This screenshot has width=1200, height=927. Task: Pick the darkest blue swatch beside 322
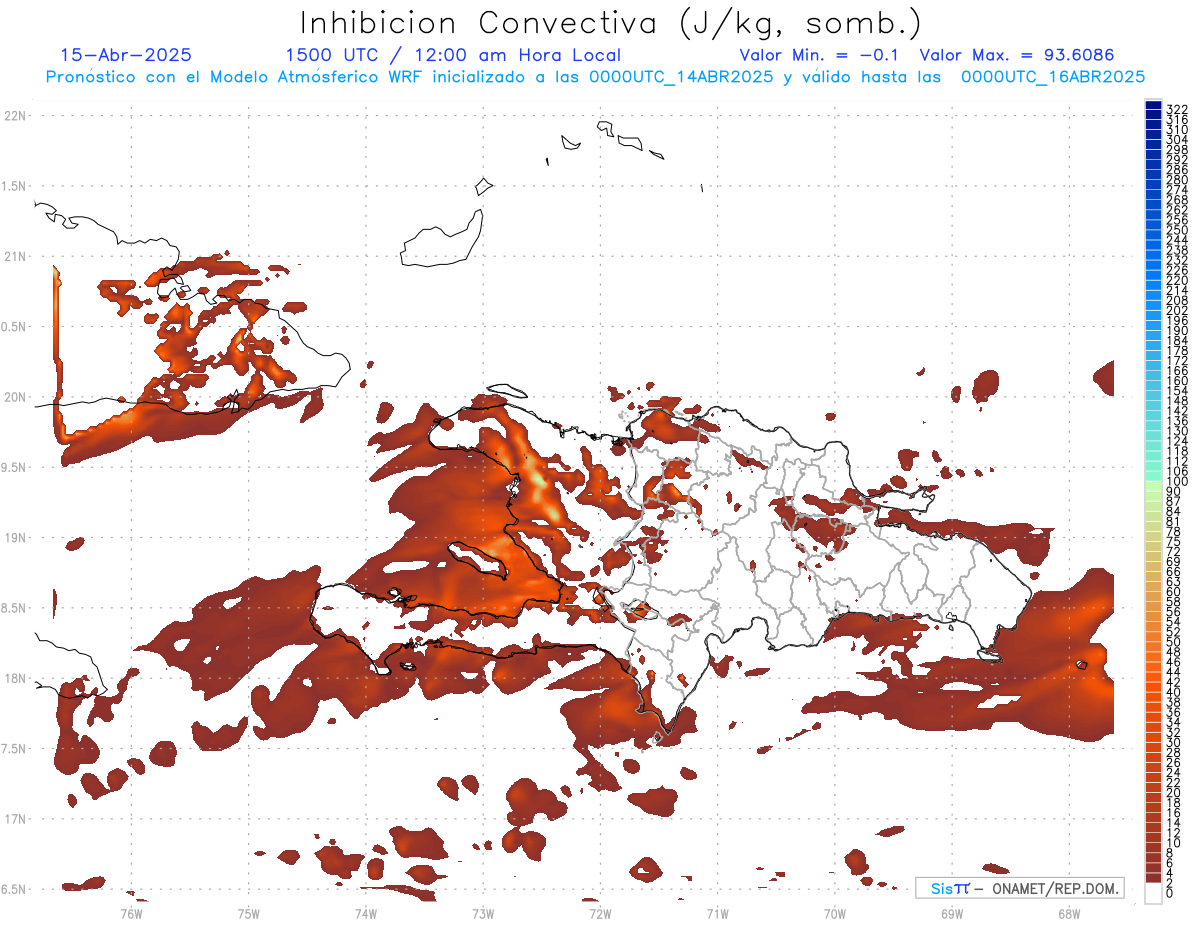[1153, 106]
